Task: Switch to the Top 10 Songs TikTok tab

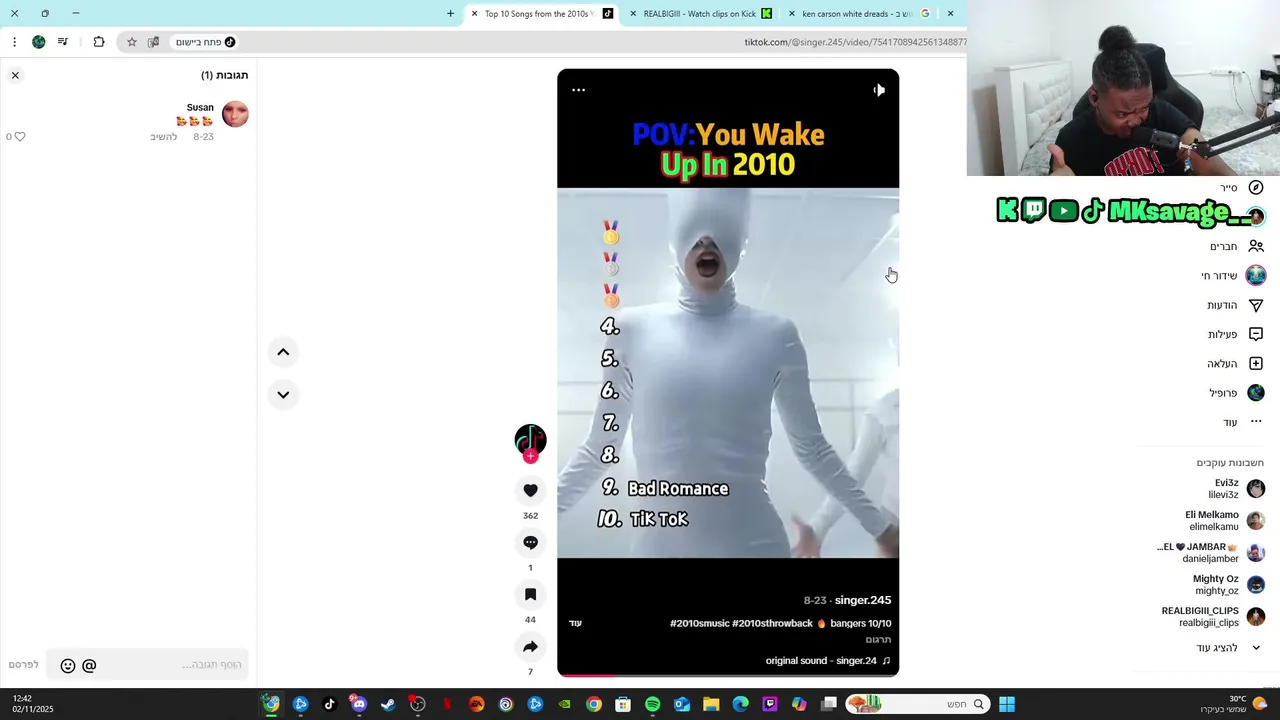Action: point(541,14)
